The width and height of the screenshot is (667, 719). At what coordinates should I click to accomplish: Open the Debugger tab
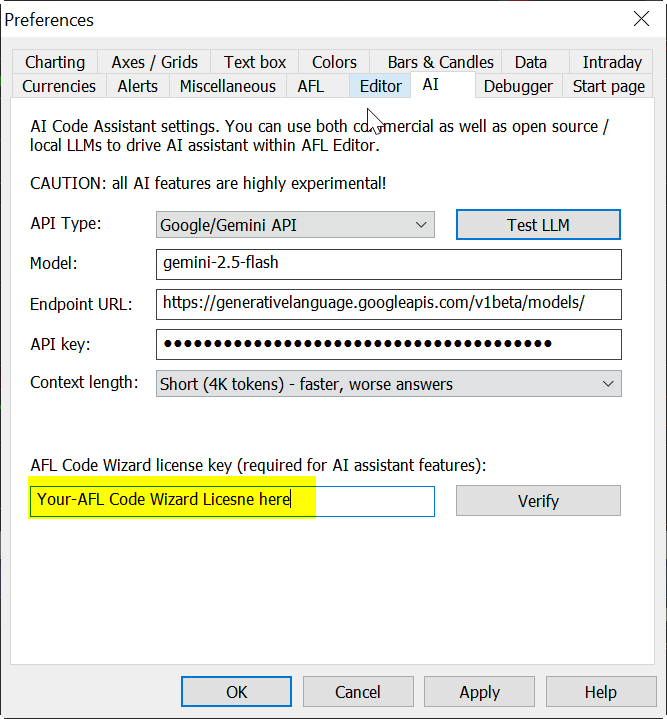tap(518, 86)
